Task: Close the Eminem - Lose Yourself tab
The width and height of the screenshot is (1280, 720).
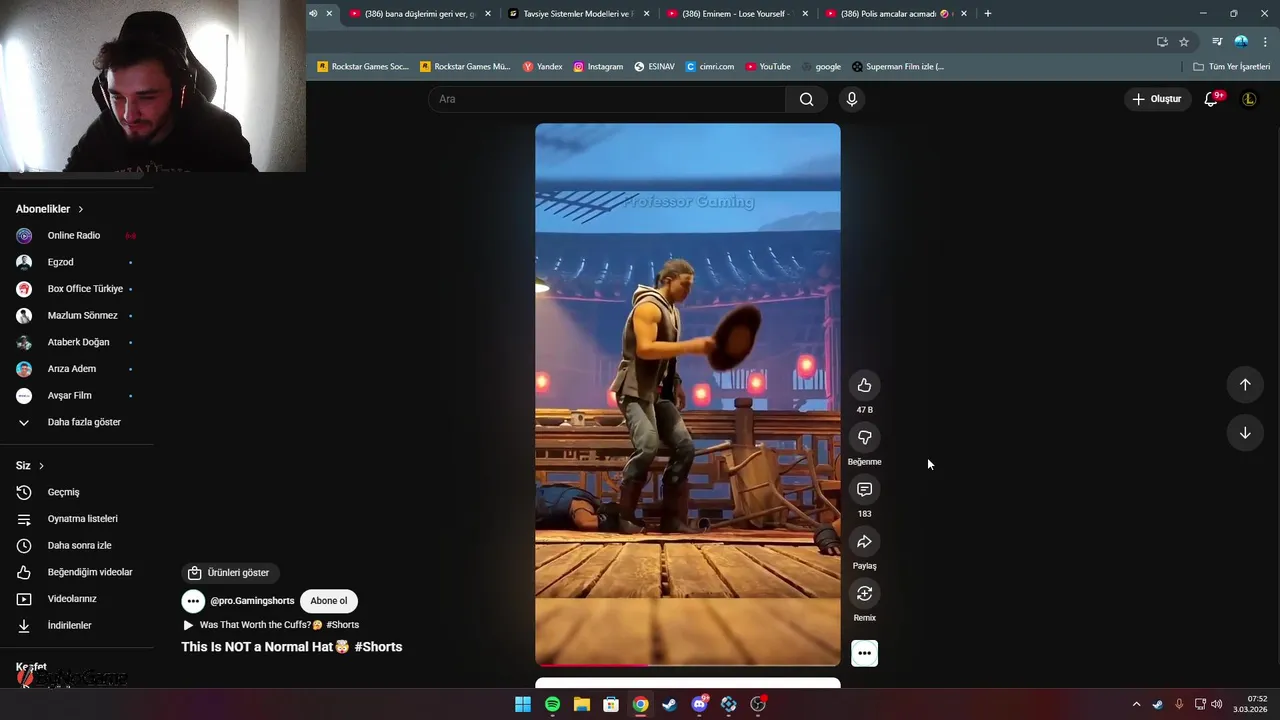Action: (x=805, y=14)
